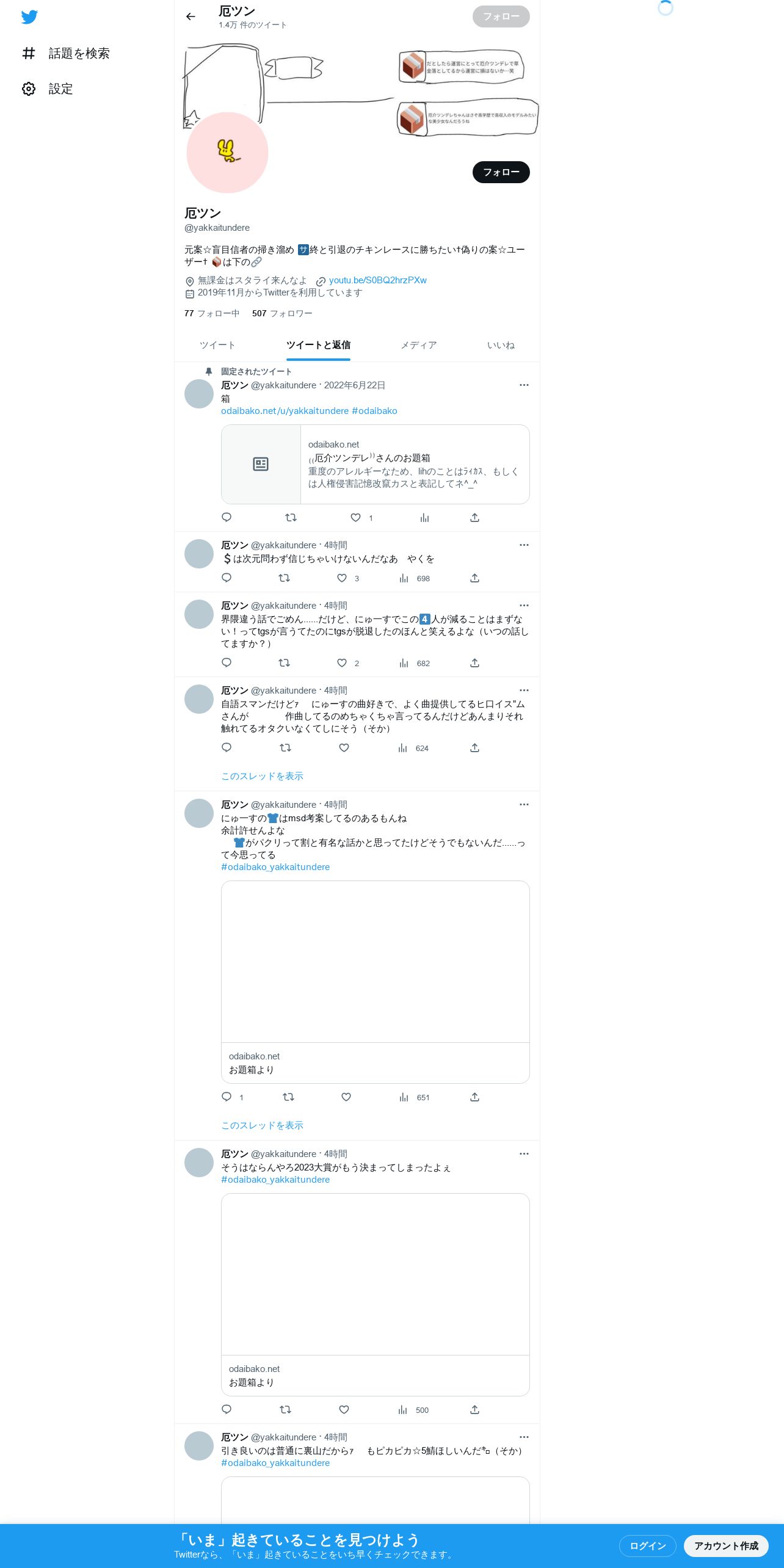Image resolution: width=784 pixels, height=1568 pixels.
Task: Like the pinned odaibako tweet
Action: pos(355,518)
